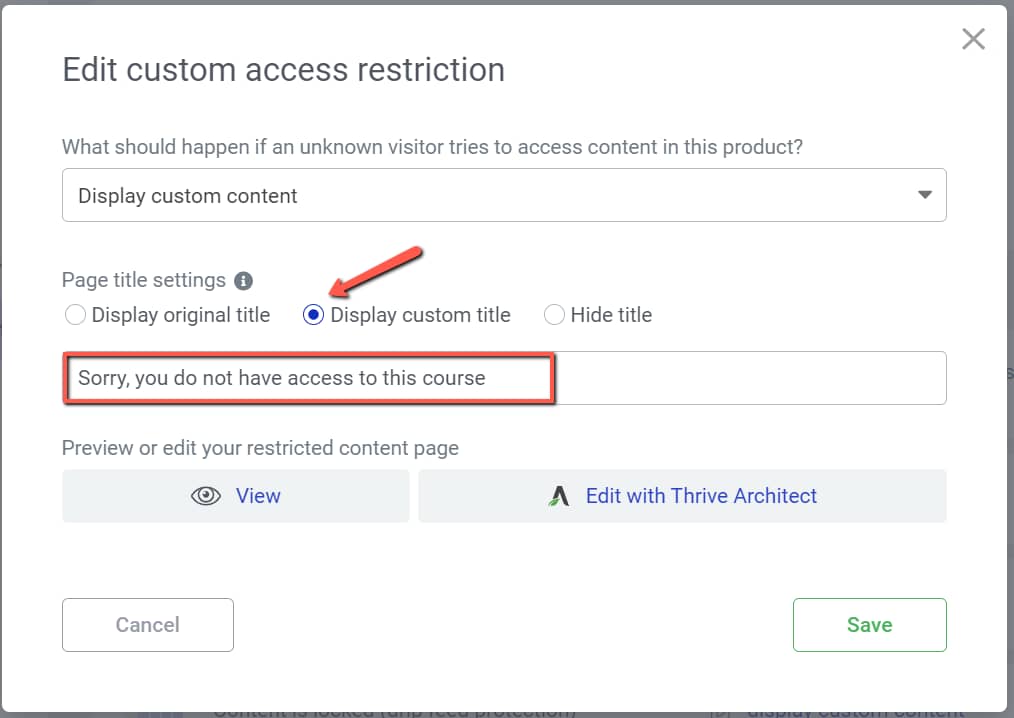Click the Thrive Architect leaf logo icon

click(559, 496)
